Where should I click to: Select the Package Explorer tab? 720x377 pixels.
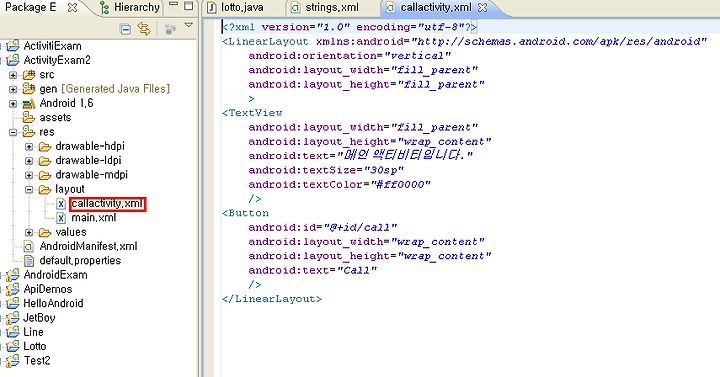pyautogui.click(x=30, y=7)
